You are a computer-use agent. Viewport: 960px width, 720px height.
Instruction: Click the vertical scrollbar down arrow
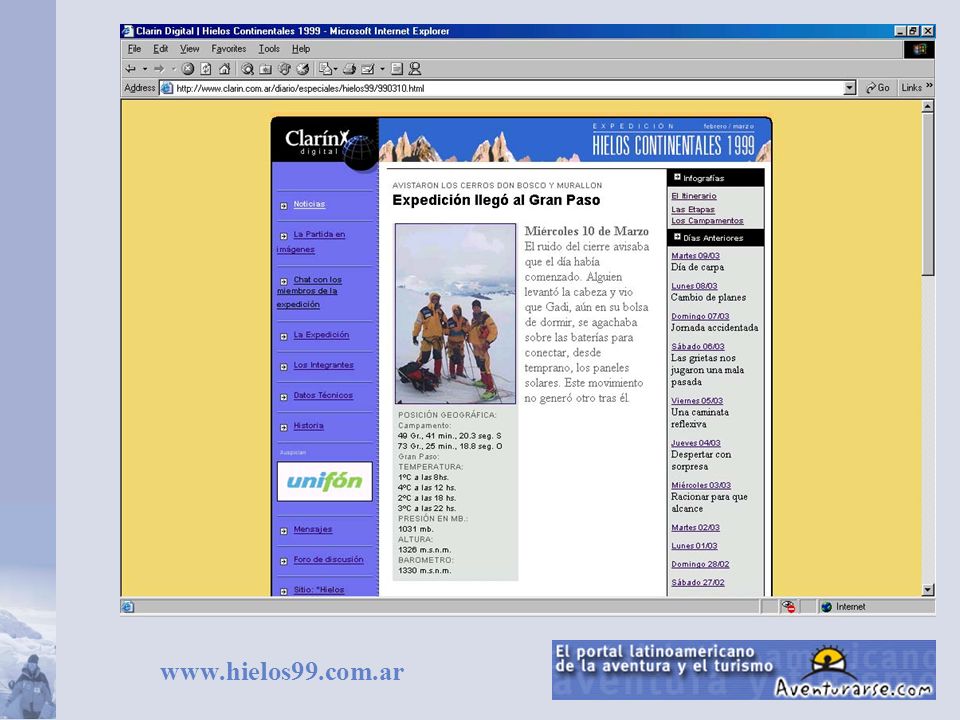[x=928, y=590]
